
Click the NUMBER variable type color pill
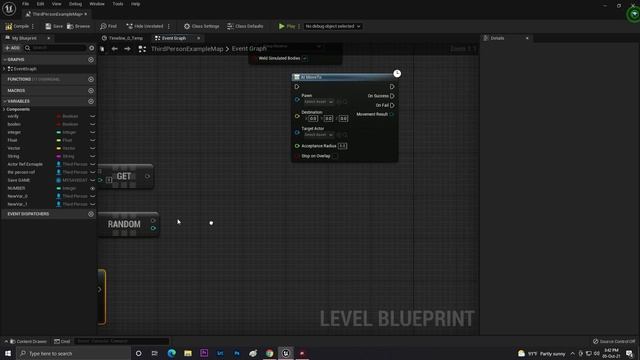point(58,188)
